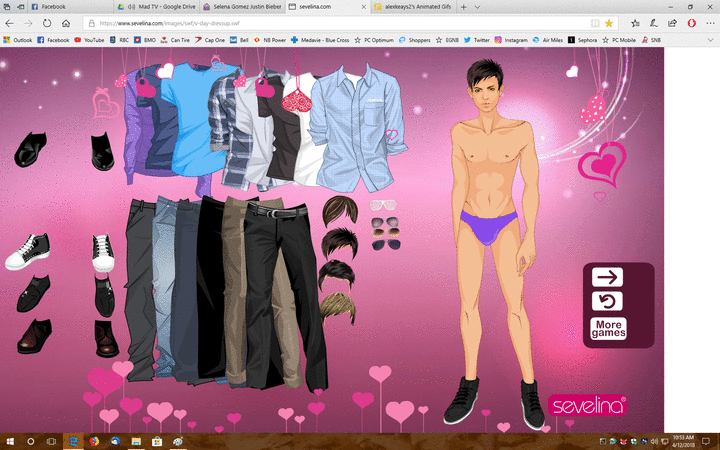Select the khaki brown trousers
This screenshot has width=720, height=450.
click(233, 294)
